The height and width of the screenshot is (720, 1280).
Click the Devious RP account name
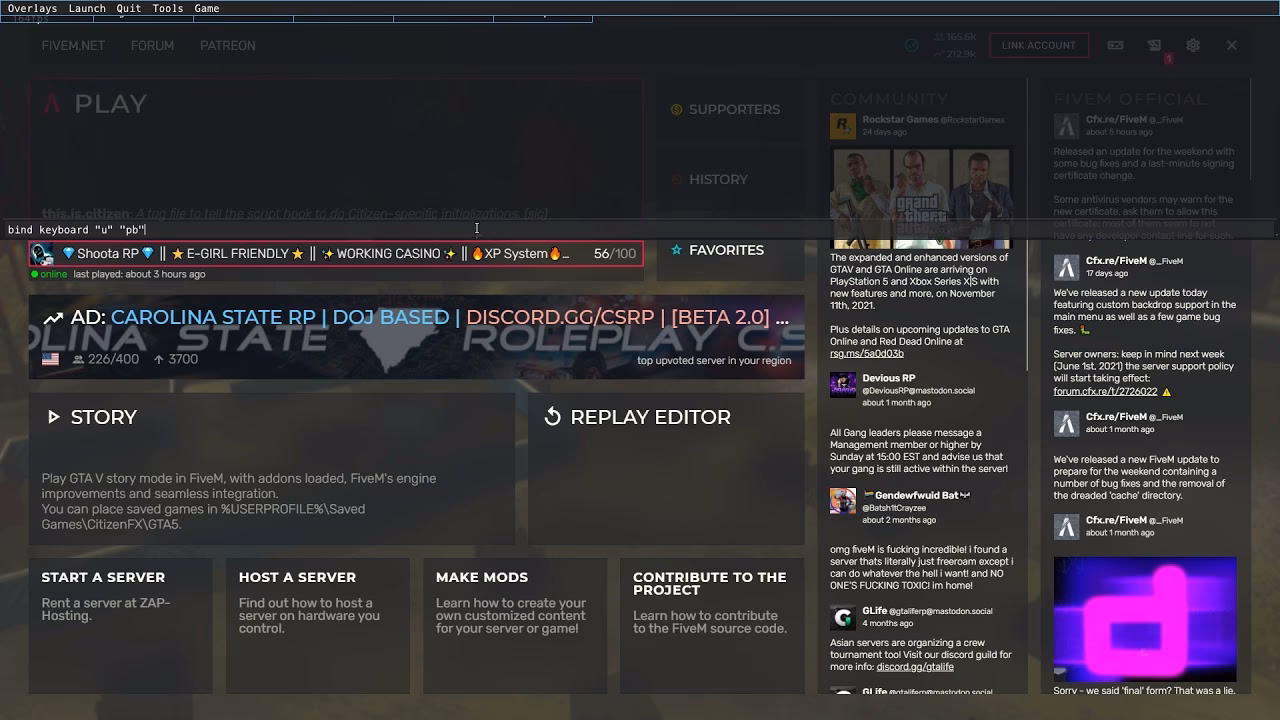[888, 378]
